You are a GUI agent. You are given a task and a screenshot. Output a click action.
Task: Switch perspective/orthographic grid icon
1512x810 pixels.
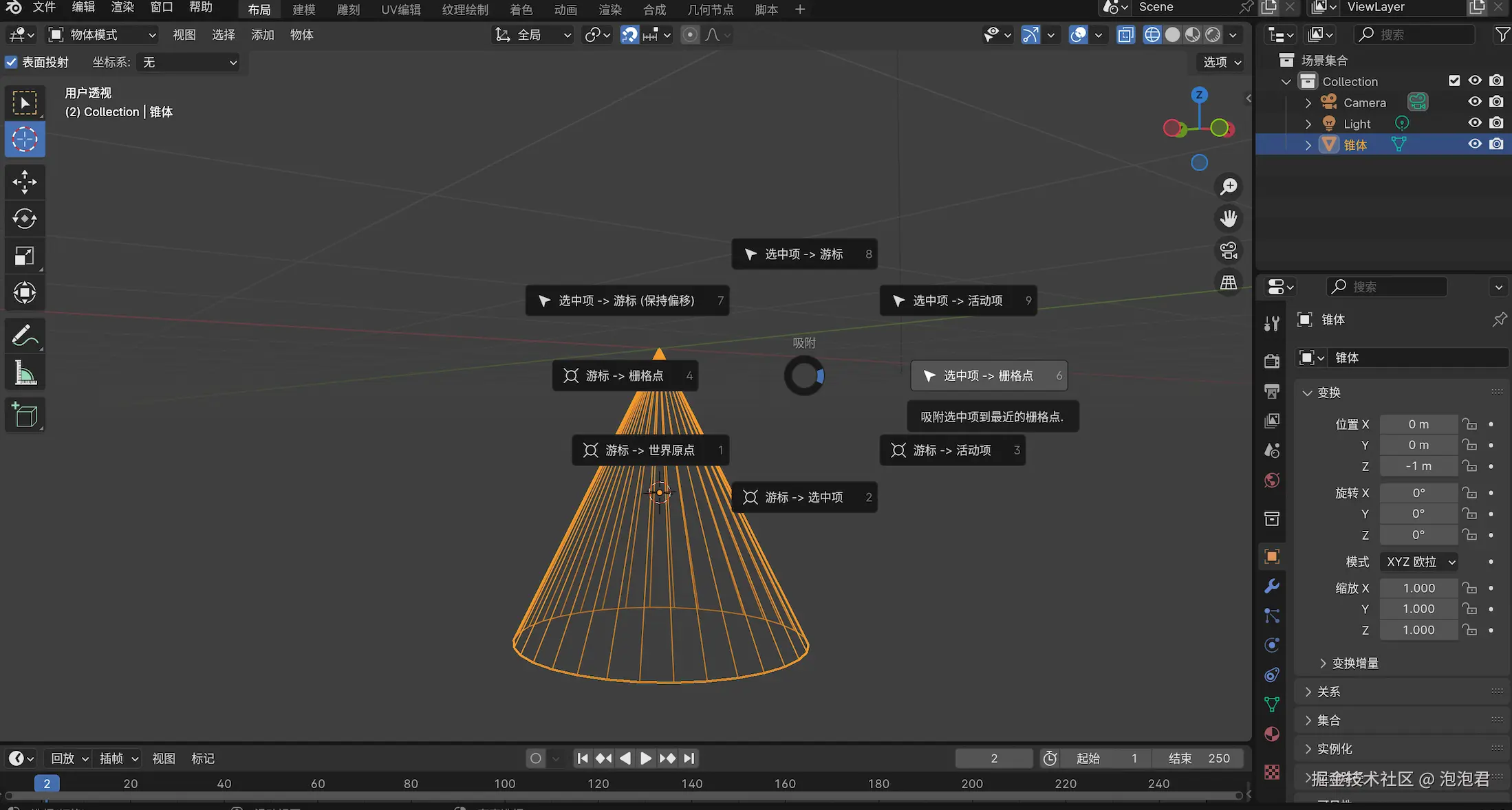tap(1229, 283)
